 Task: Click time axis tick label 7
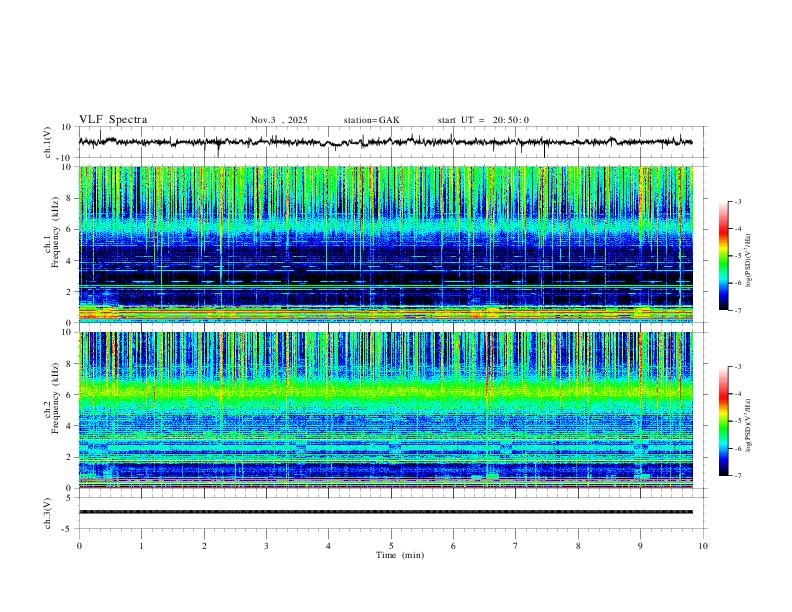click(x=516, y=546)
